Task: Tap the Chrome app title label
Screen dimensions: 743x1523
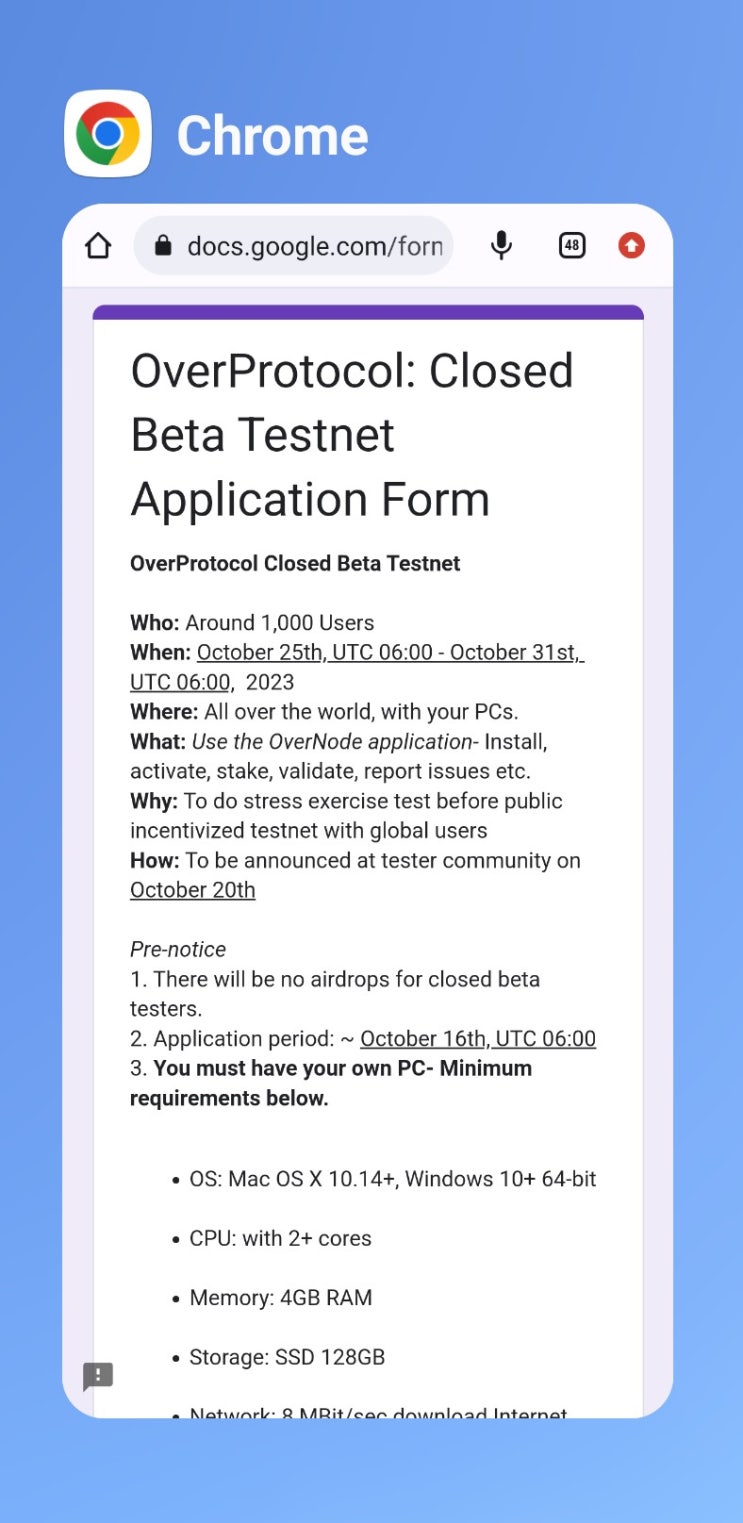Action: 272,135
